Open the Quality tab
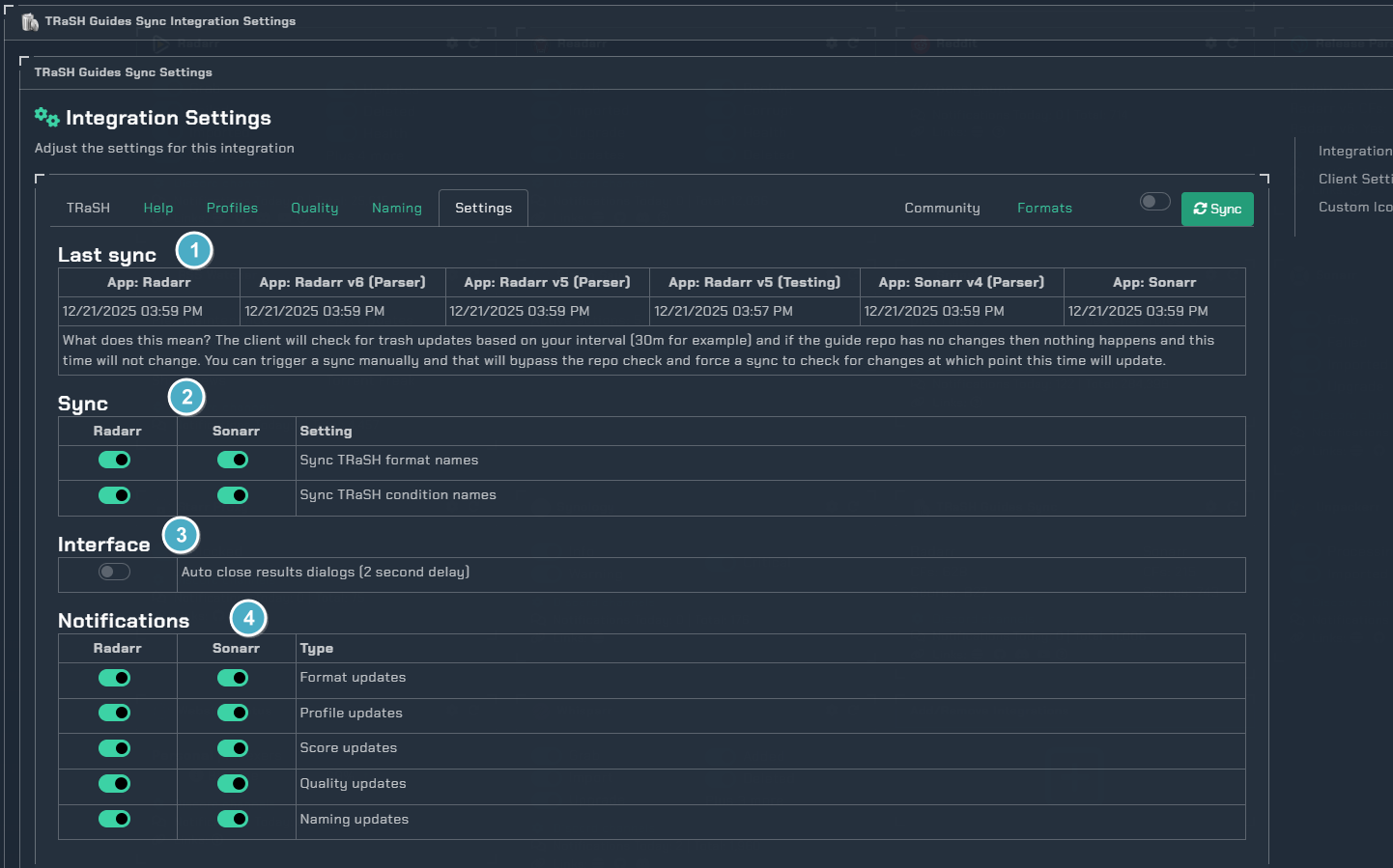Image resolution: width=1393 pixels, height=868 pixels. click(x=314, y=207)
